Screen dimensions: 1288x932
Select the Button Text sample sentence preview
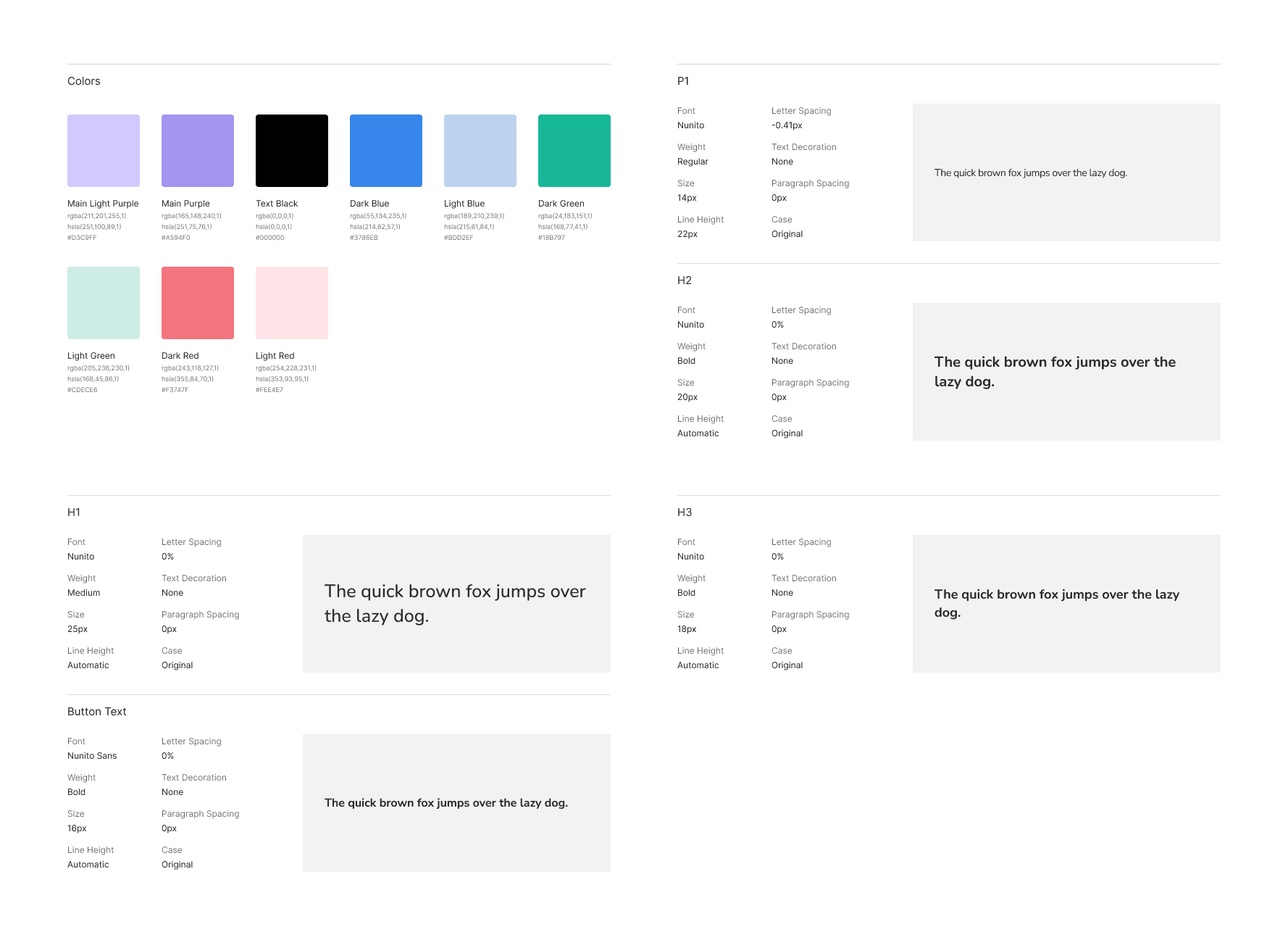(x=446, y=803)
